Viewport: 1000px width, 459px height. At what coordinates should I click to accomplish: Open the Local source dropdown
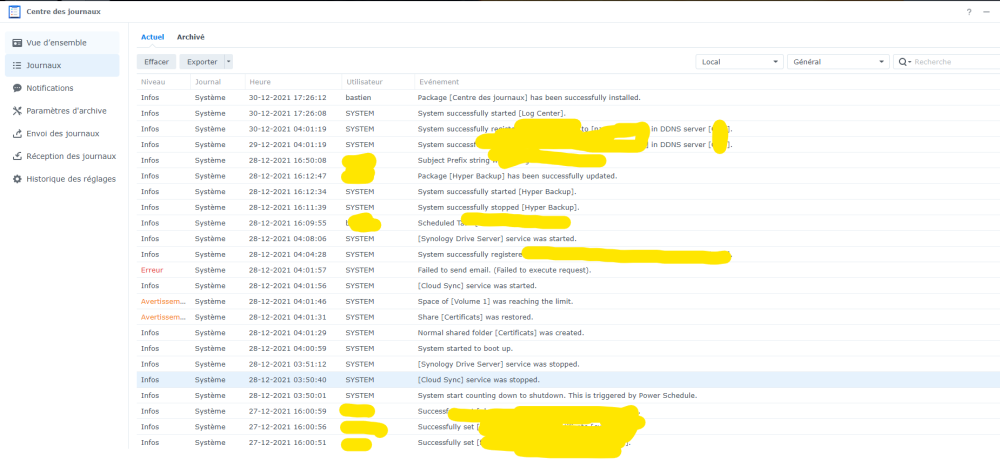coord(739,62)
